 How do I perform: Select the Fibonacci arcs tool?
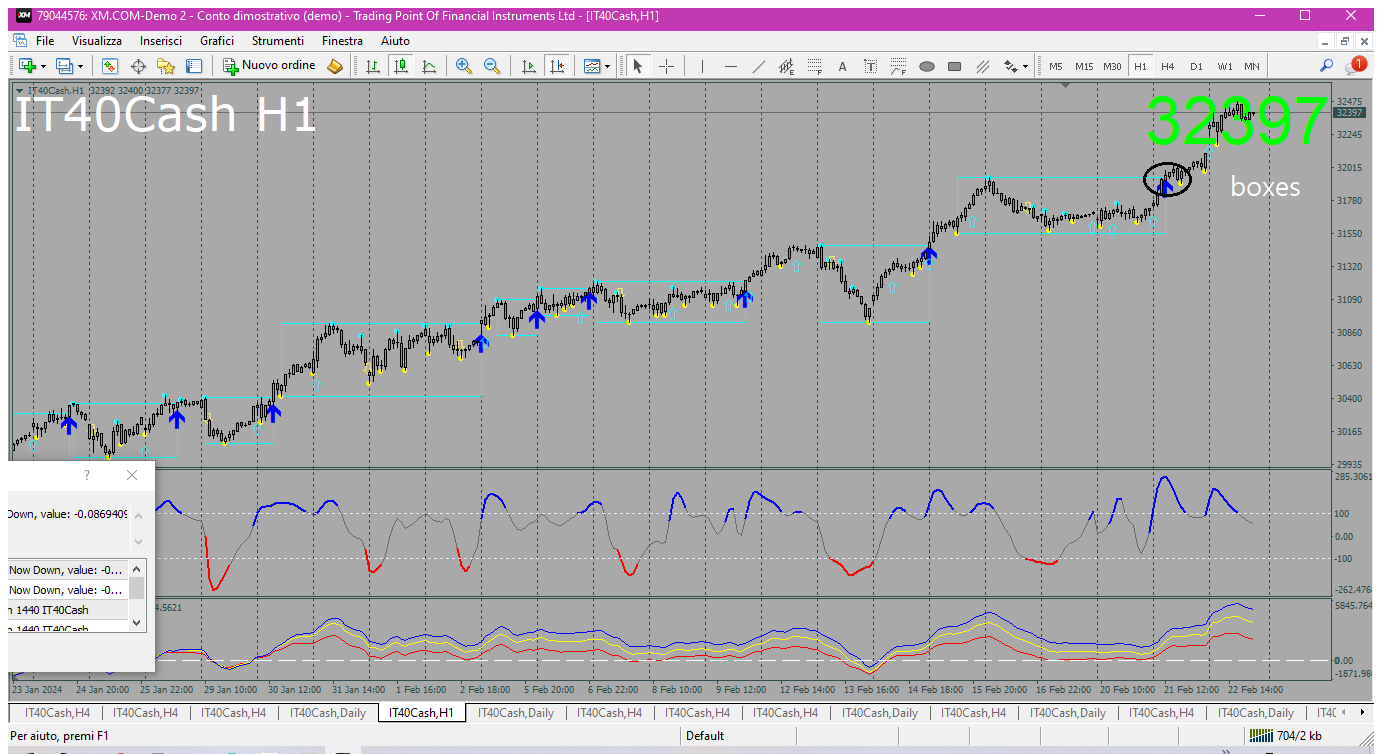point(898,66)
